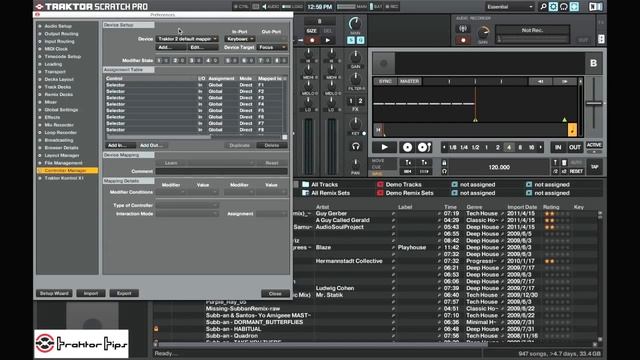Click the All Tracks folder icon
Viewport: 640px width, 360px height.
click(x=305, y=184)
